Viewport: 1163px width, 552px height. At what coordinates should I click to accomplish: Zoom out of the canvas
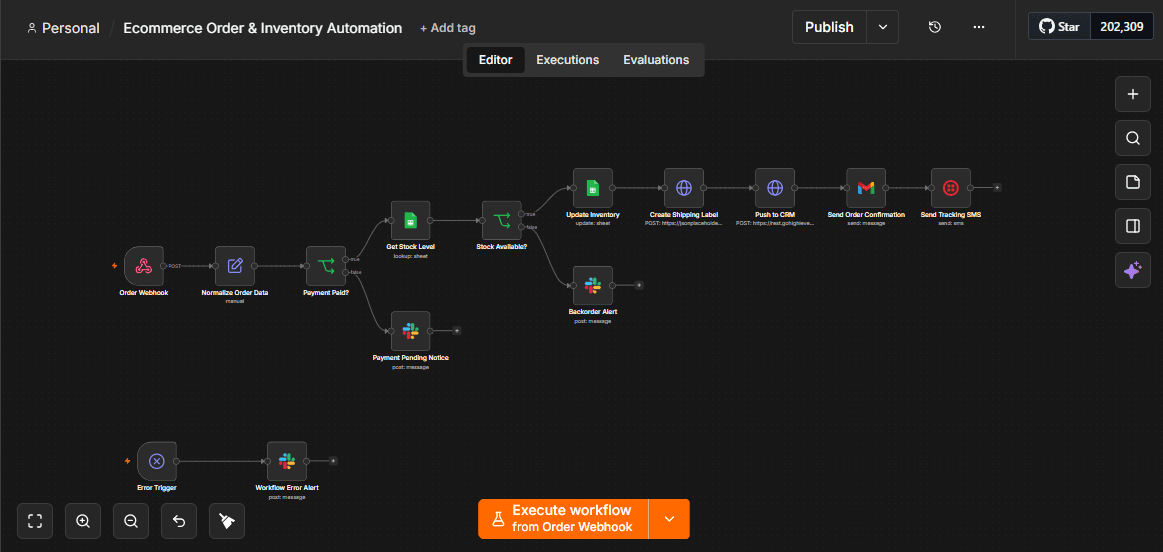pos(131,521)
